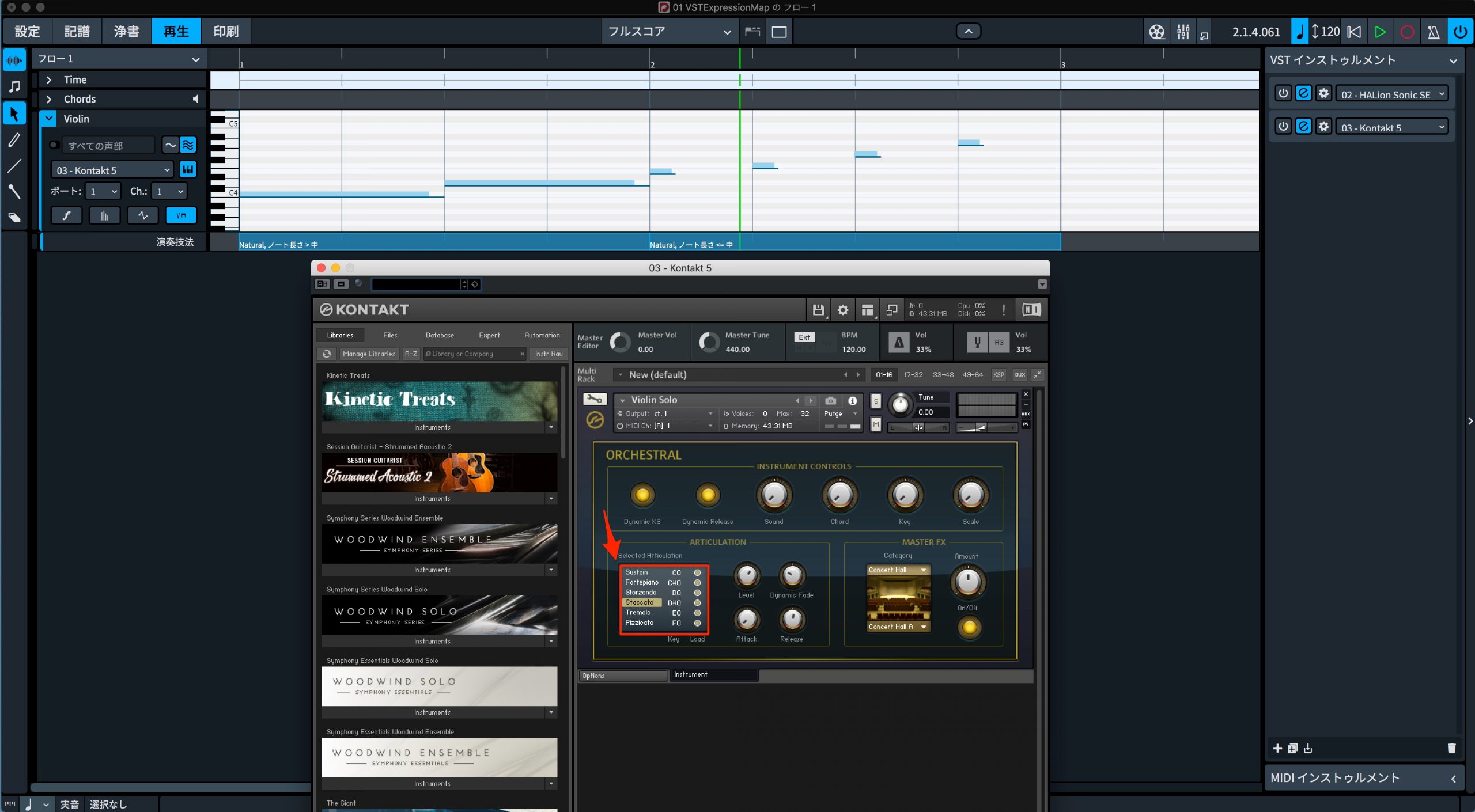
Task: Open the Concert Hall category dropdown
Action: (898, 570)
